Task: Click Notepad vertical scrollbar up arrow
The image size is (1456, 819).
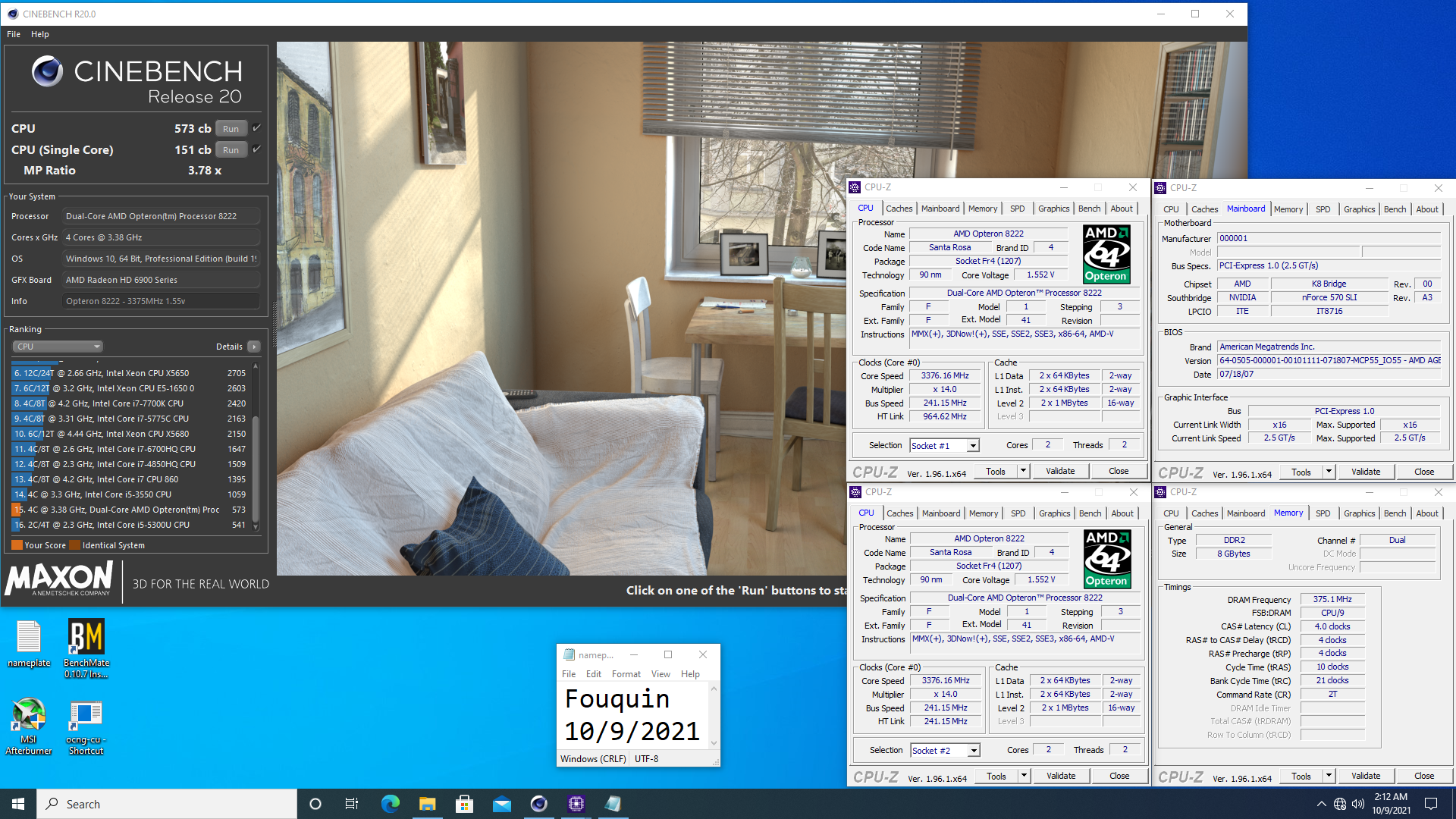Action: [714, 688]
